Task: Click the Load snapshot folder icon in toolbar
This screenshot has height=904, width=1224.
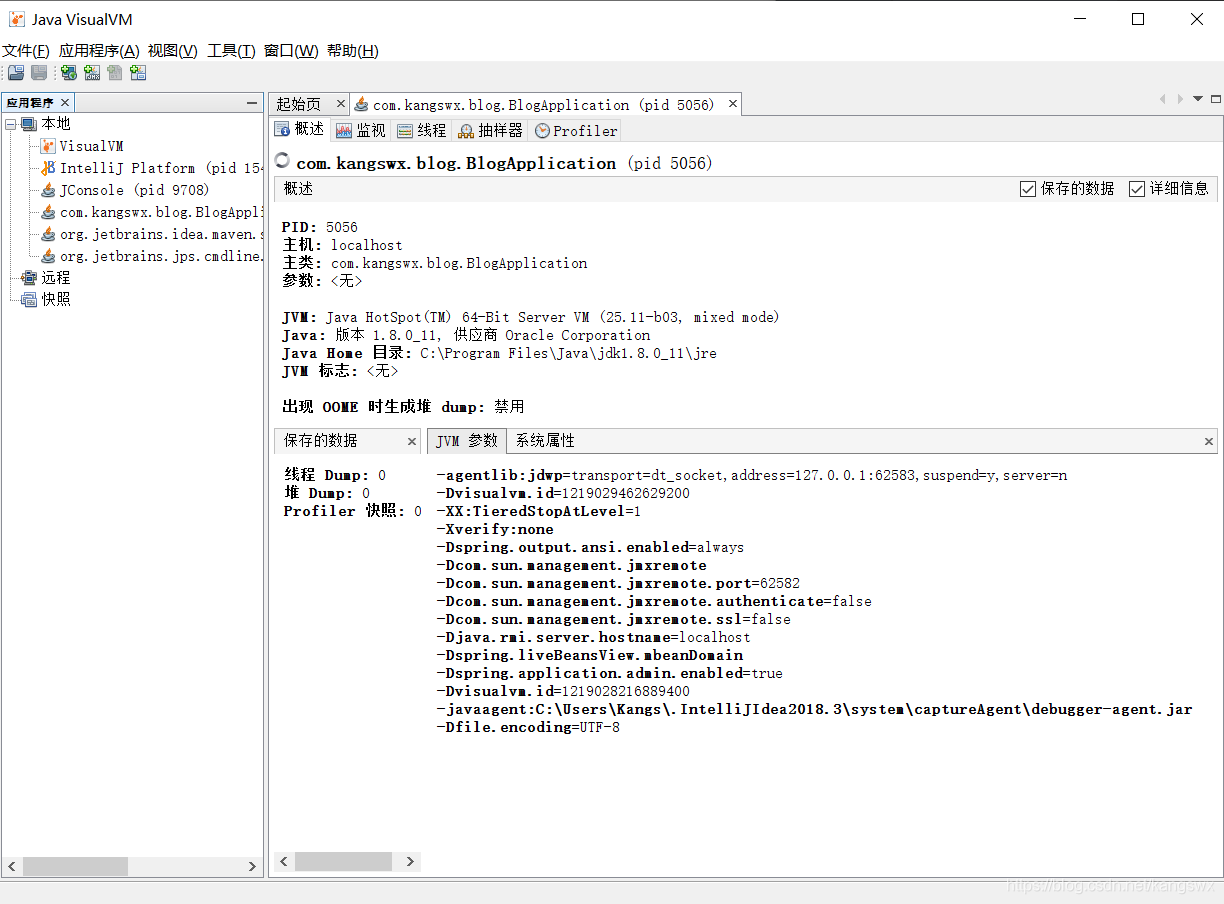Action: [x=16, y=72]
